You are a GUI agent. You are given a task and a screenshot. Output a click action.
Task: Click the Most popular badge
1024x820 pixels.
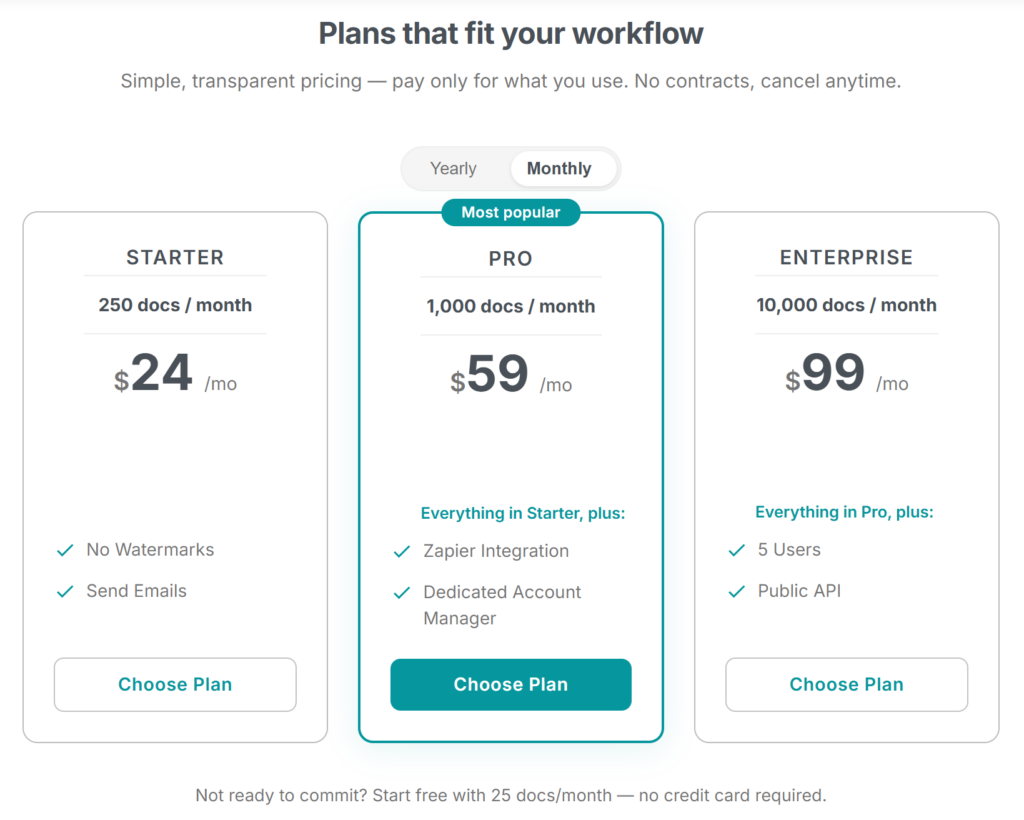[x=510, y=212]
